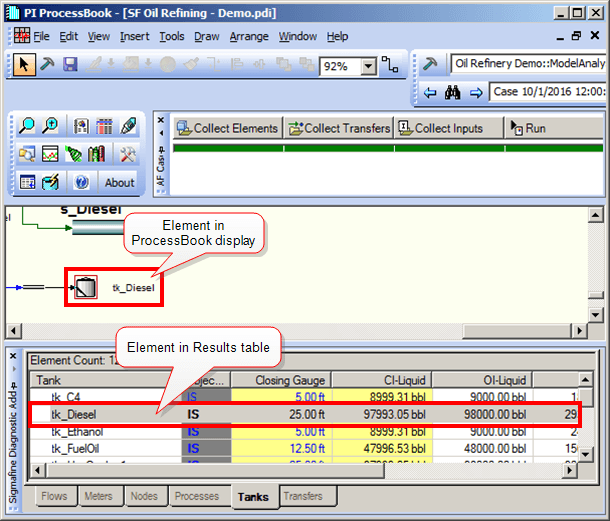Open the Case 10/1/2016 selector field
This screenshot has height=521, width=610.
point(549,92)
